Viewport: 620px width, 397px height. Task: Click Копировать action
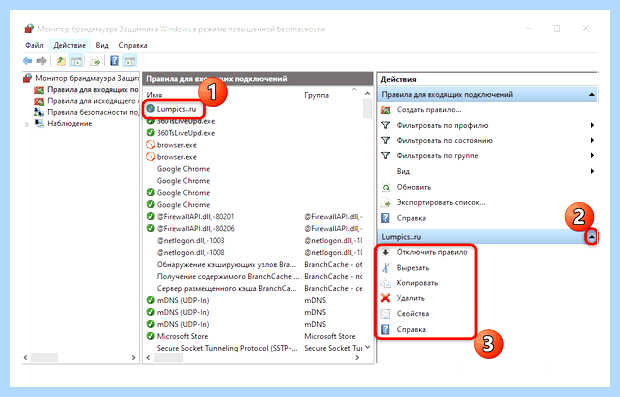(417, 283)
